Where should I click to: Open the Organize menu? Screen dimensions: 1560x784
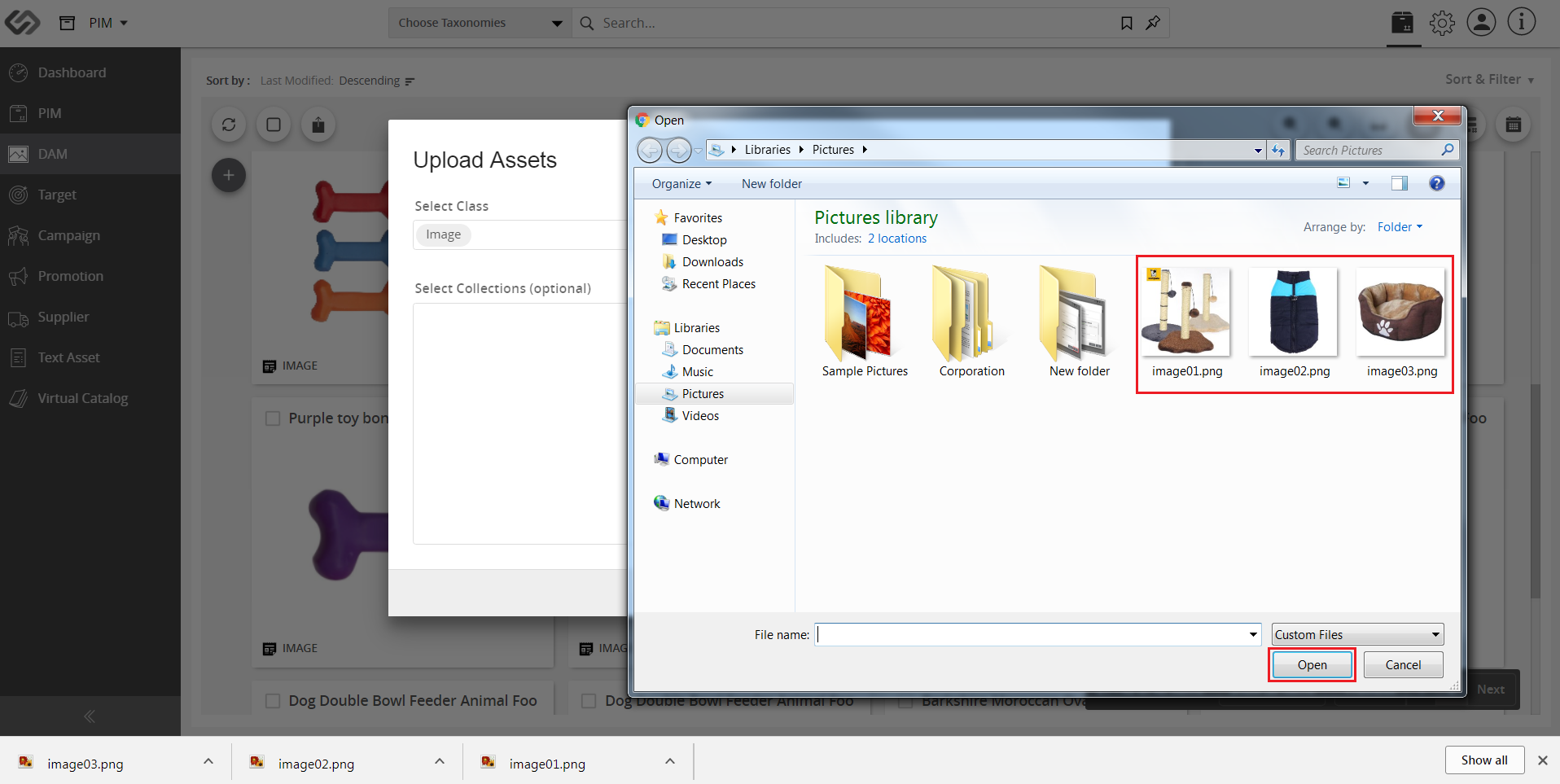tap(681, 184)
